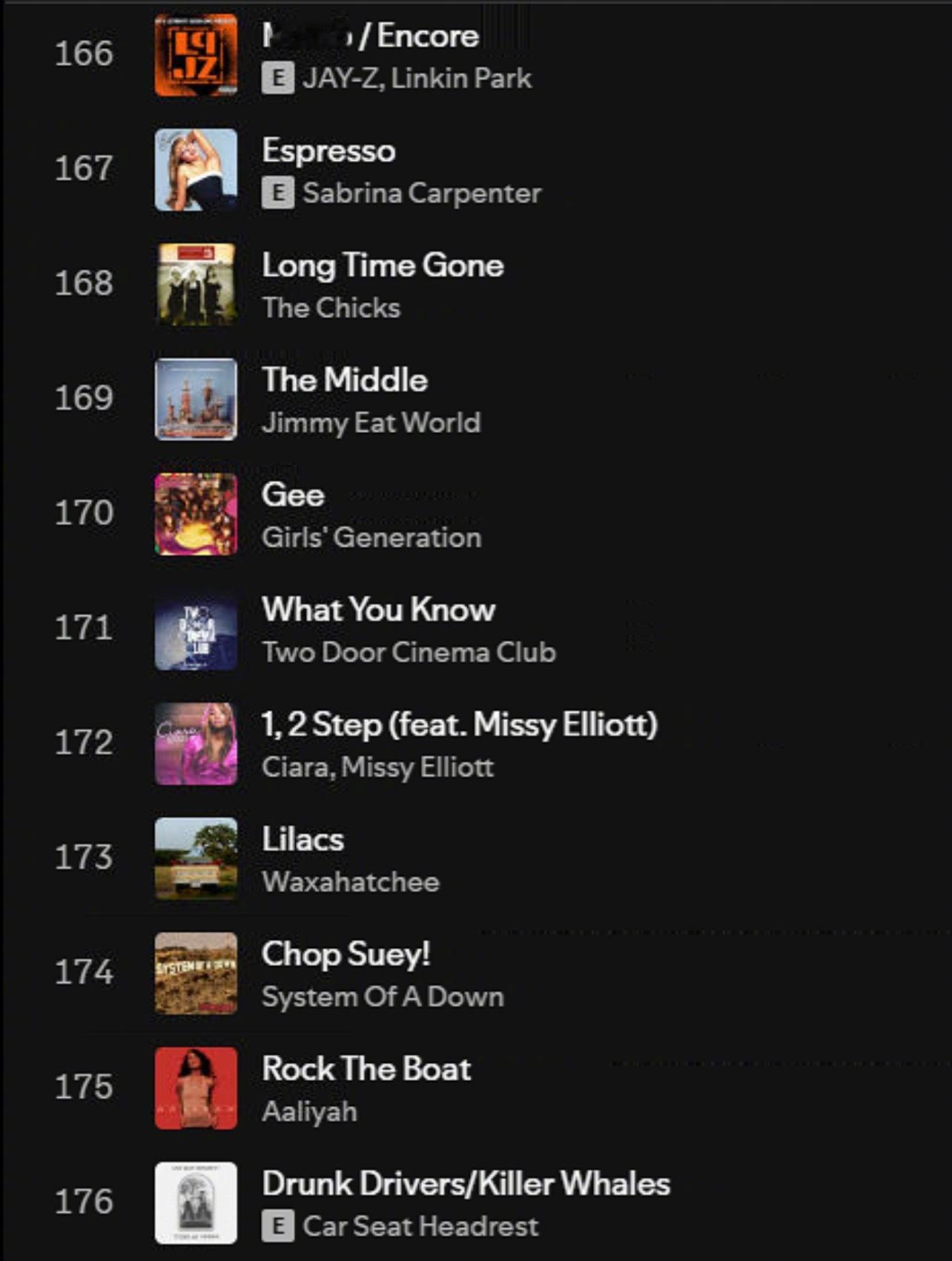Viewport: 952px width, 1261px height.
Task: Select the Chop Suey! album artwork
Action: pos(196,973)
